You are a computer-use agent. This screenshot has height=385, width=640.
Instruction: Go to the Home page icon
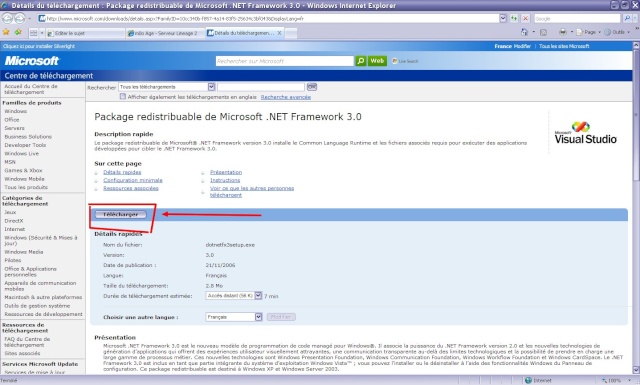(x=524, y=32)
